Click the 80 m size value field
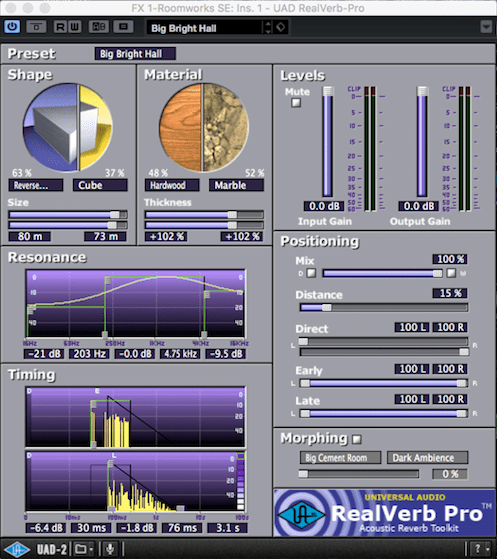This screenshot has width=497, height=559. coord(30,236)
